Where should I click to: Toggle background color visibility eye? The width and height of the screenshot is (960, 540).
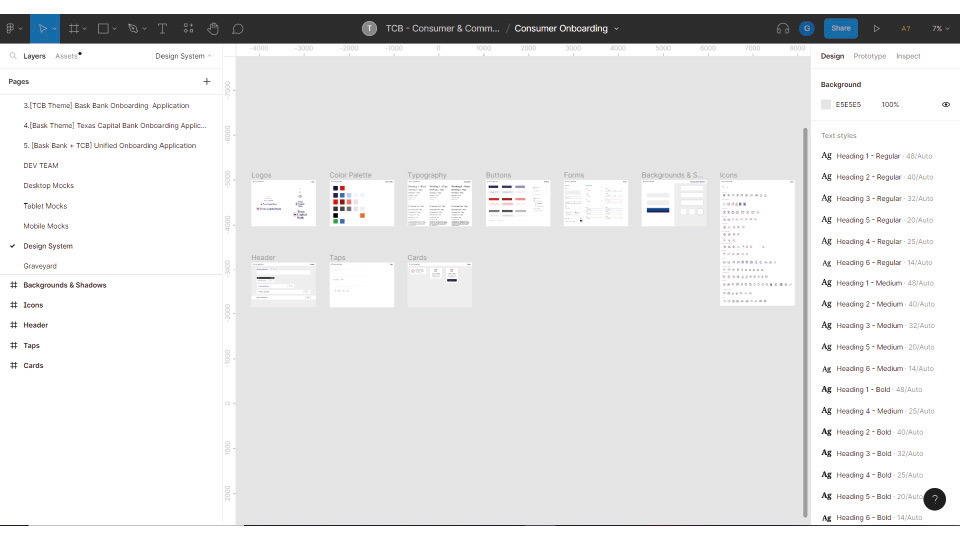click(x=945, y=104)
